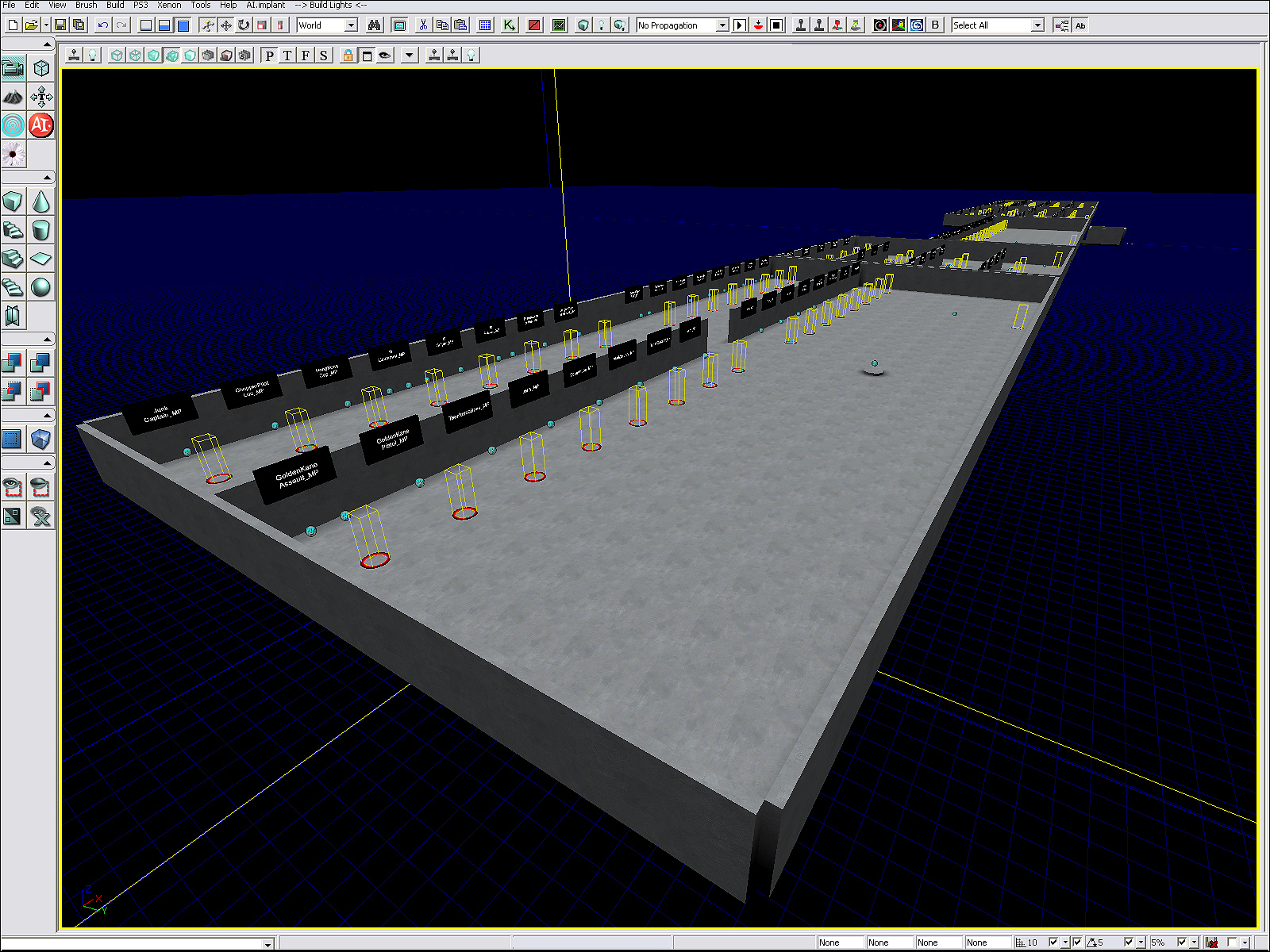
Task: Click the Undo arrow icon
Action: (x=103, y=25)
